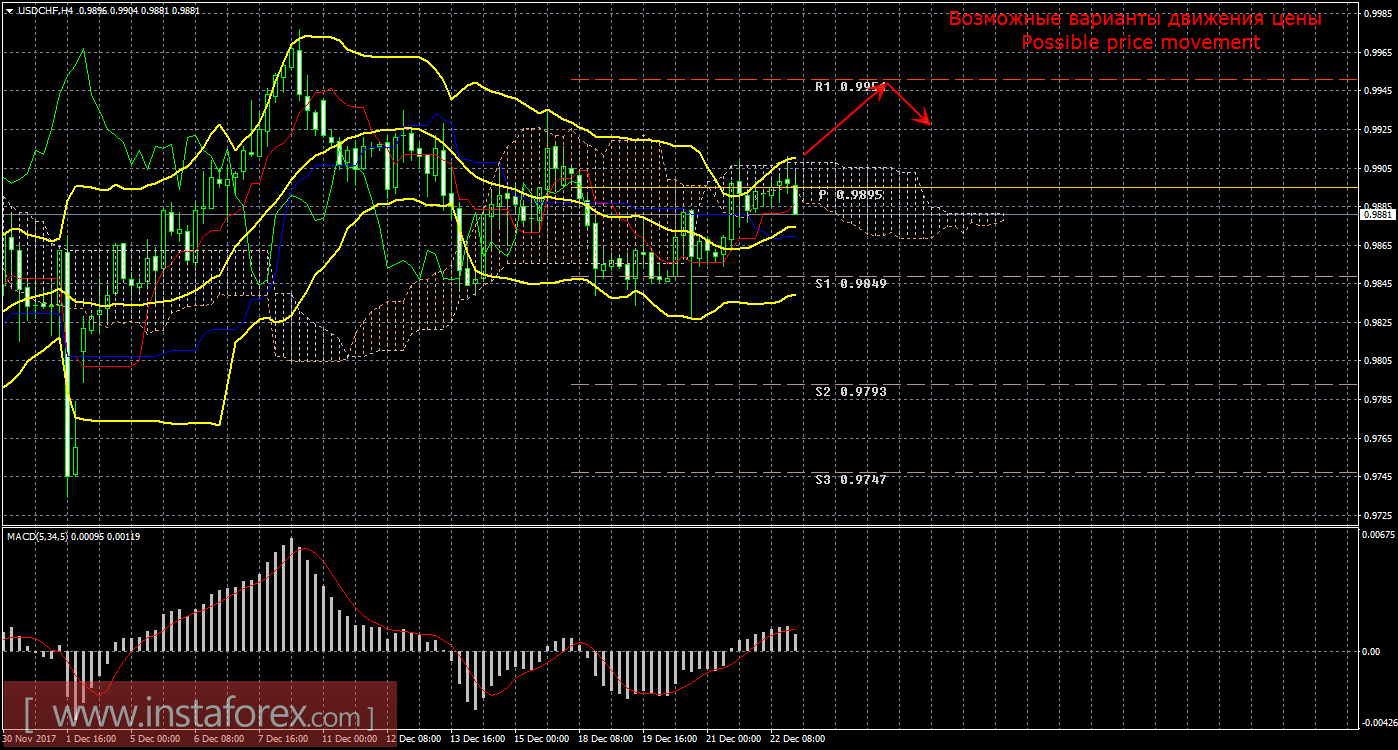
Task: Click time axis label 12 Dec 08:00
Action: [x=413, y=739]
